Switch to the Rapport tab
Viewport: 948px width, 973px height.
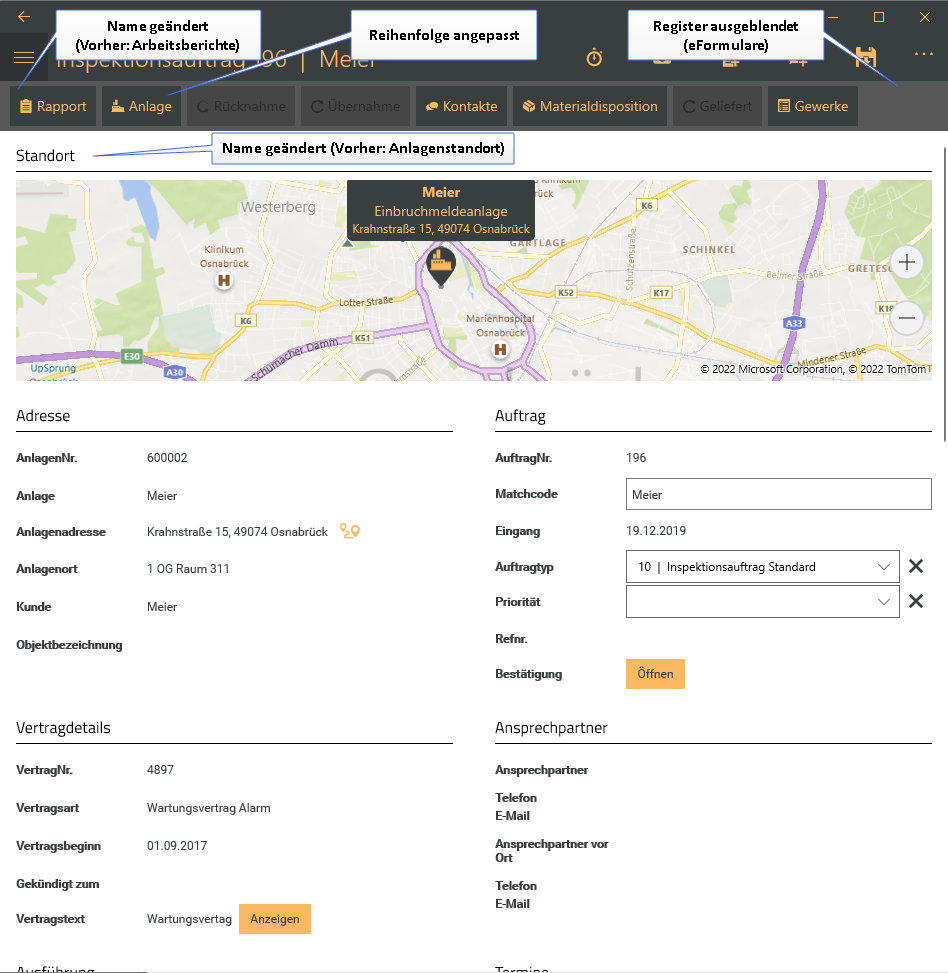[x=53, y=106]
